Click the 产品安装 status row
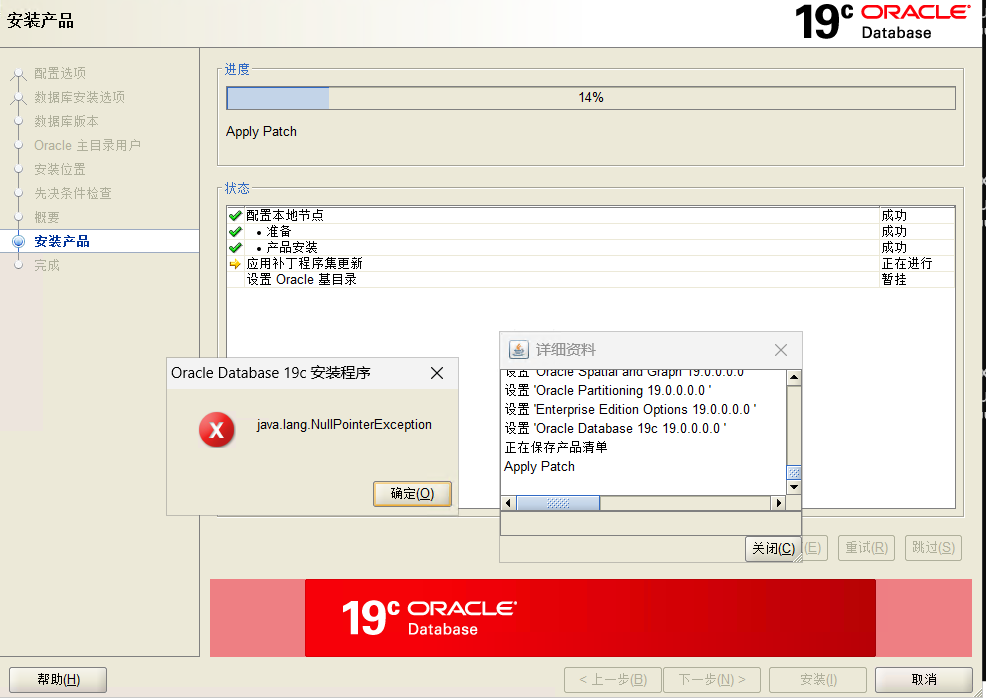Image resolution: width=986 pixels, height=700 pixels. click(590, 248)
